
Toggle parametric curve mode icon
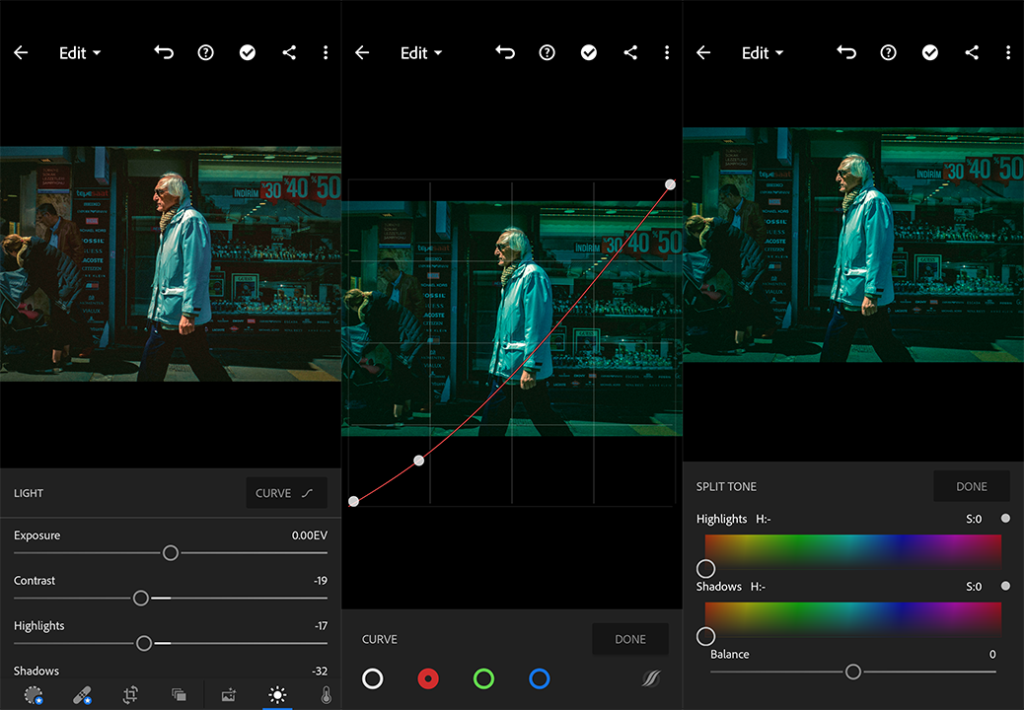click(x=650, y=679)
